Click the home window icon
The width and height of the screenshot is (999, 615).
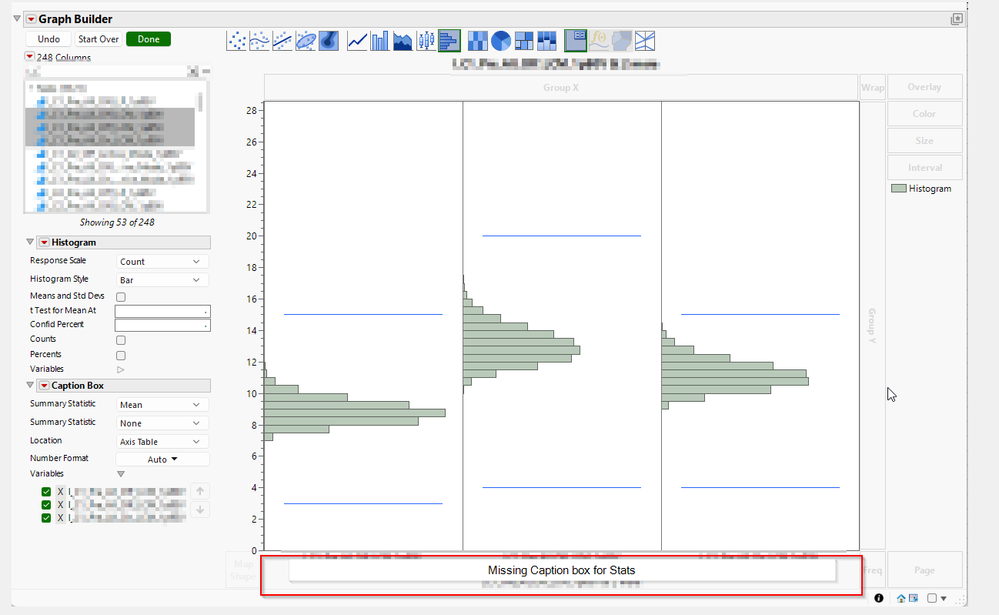[x=901, y=598]
